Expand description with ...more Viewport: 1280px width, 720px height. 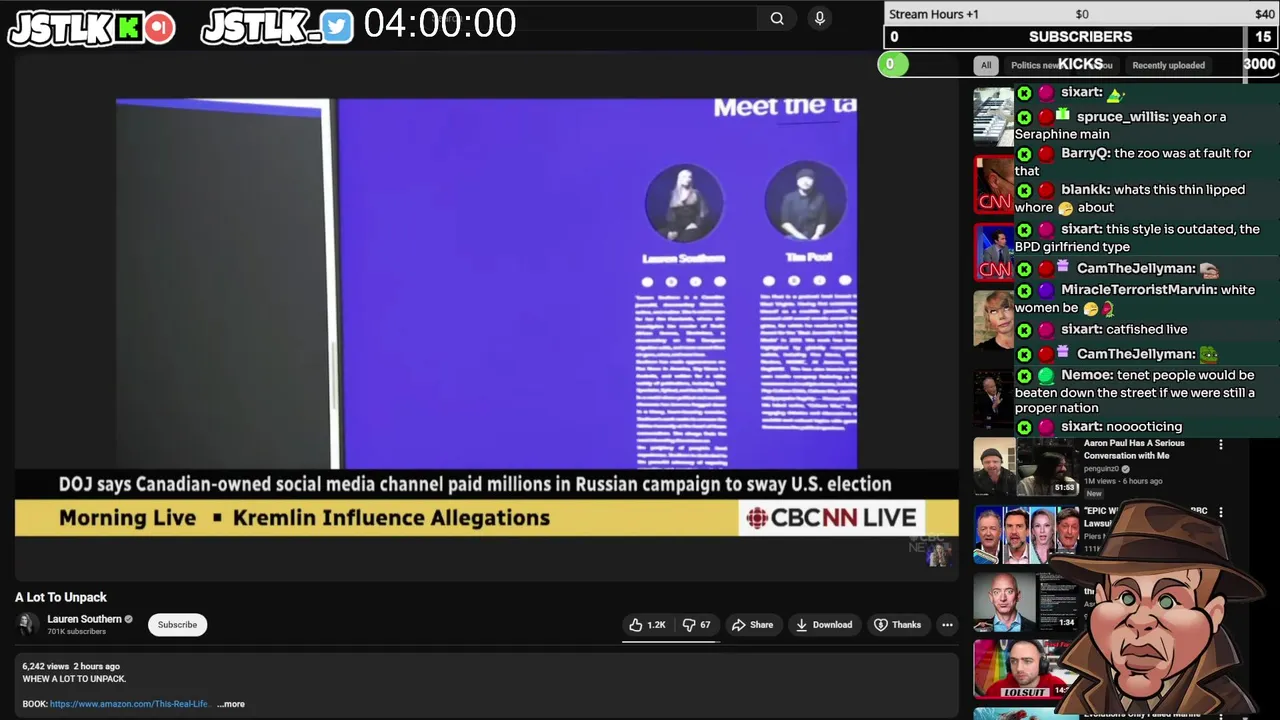(x=231, y=704)
